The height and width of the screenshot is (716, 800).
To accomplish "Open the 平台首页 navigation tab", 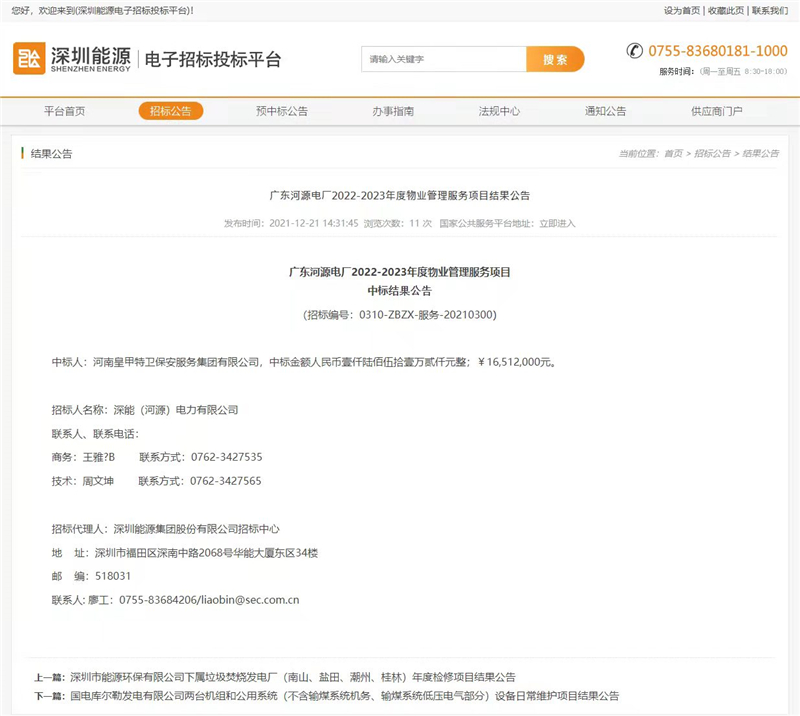I will tap(65, 111).
